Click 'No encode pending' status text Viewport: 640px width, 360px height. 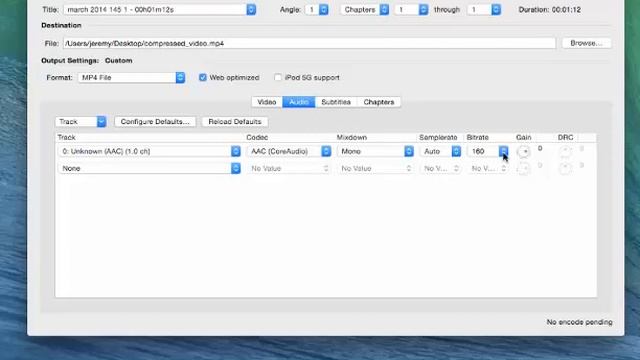click(x=580, y=322)
